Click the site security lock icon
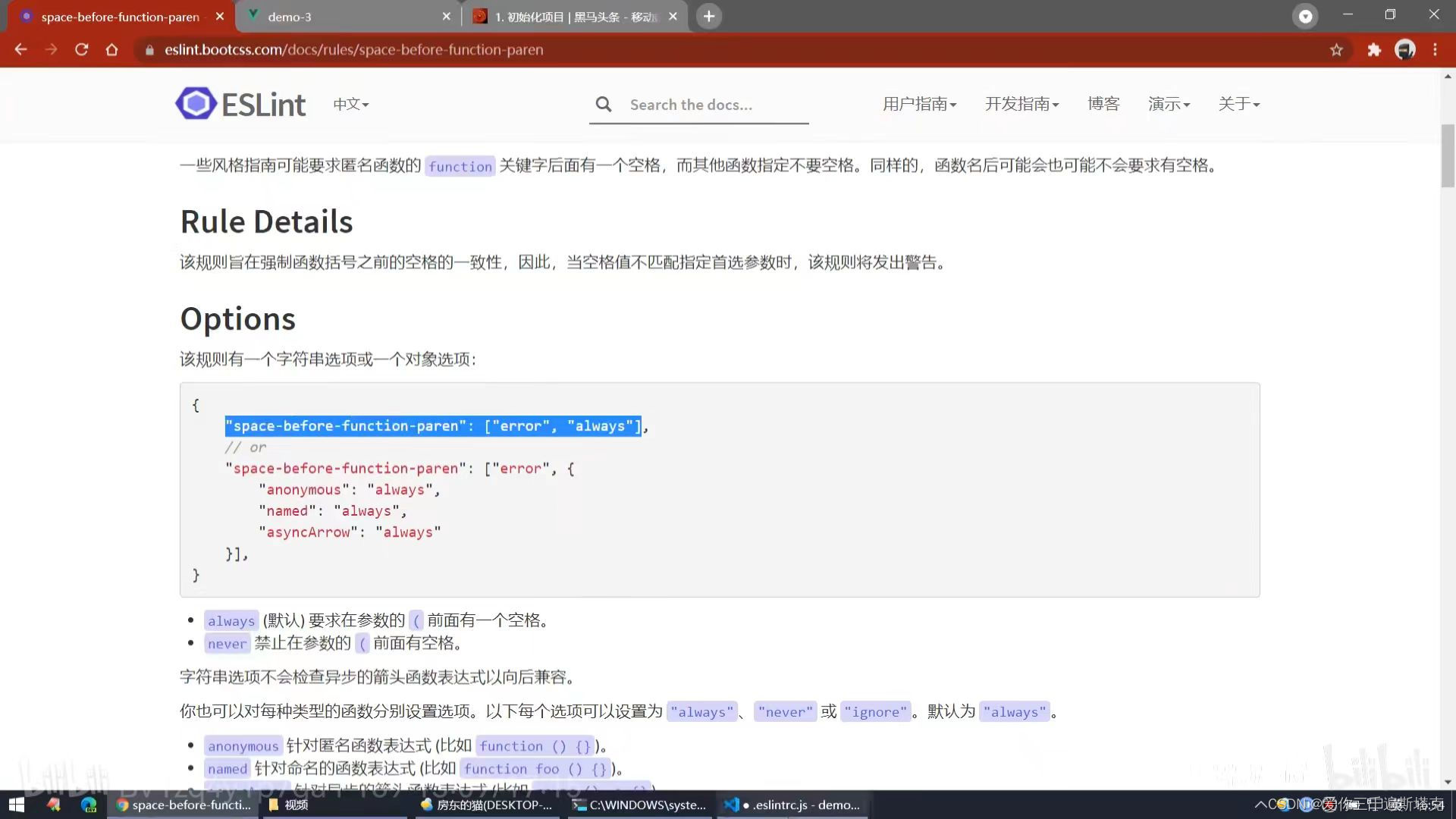 coord(149,49)
